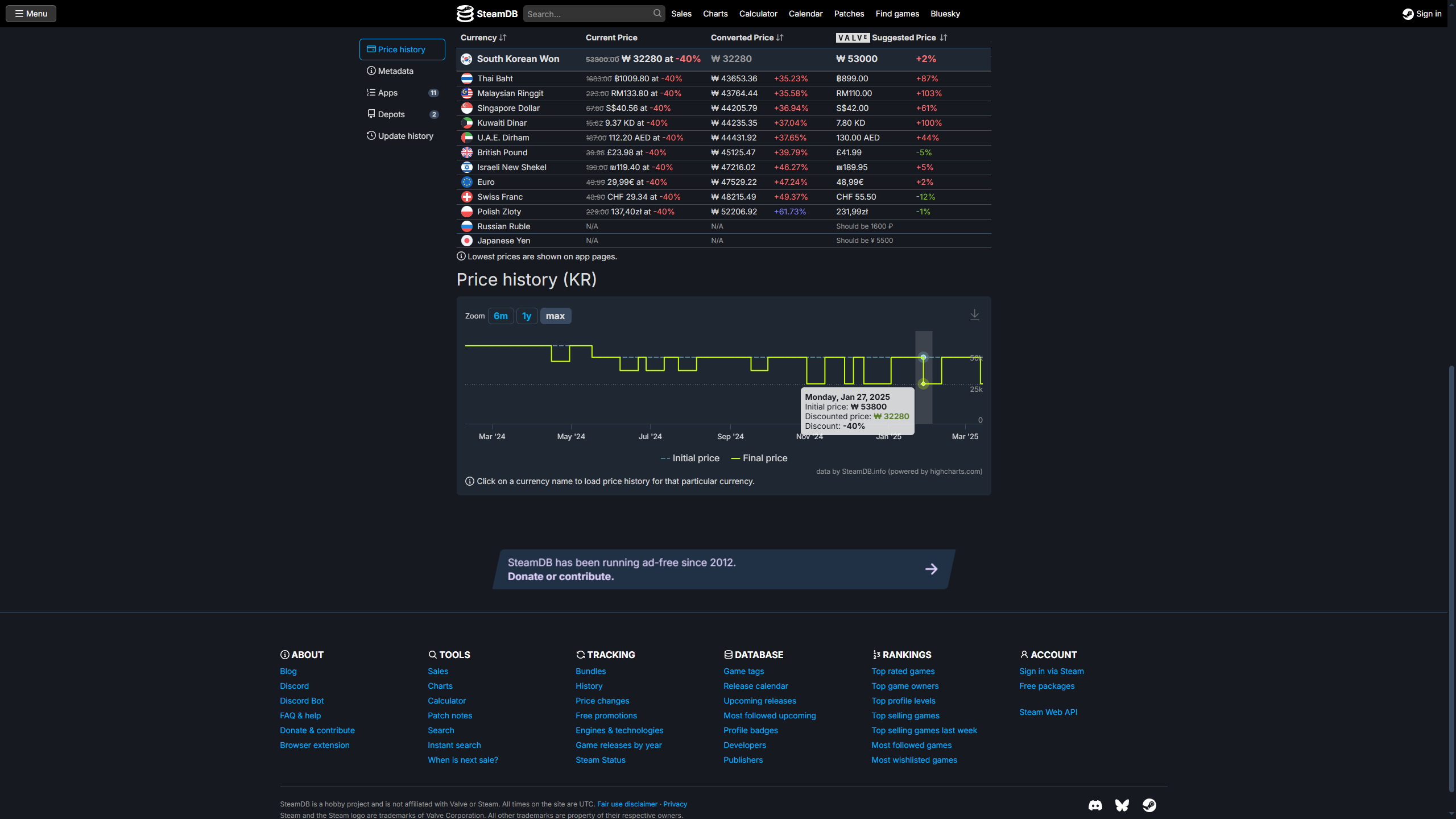The width and height of the screenshot is (1456, 819).
Task: Open the Metadata sidebar tab
Action: (395, 71)
